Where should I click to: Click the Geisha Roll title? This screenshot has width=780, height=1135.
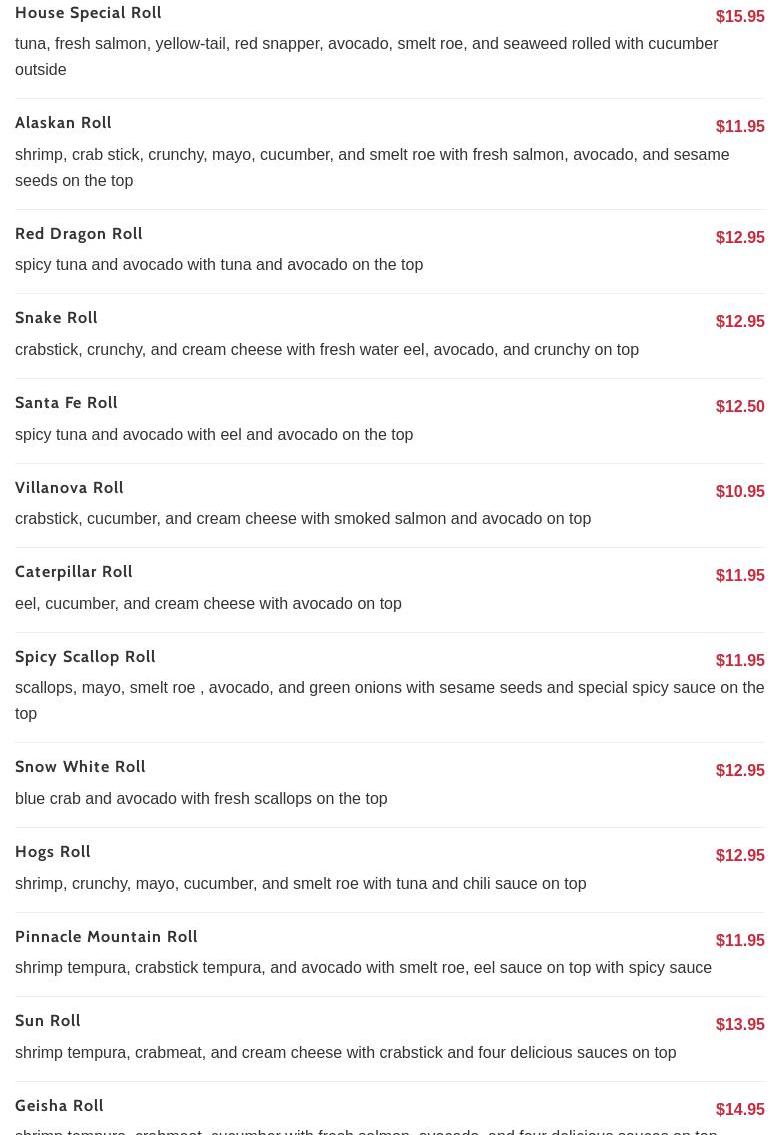59,1106
